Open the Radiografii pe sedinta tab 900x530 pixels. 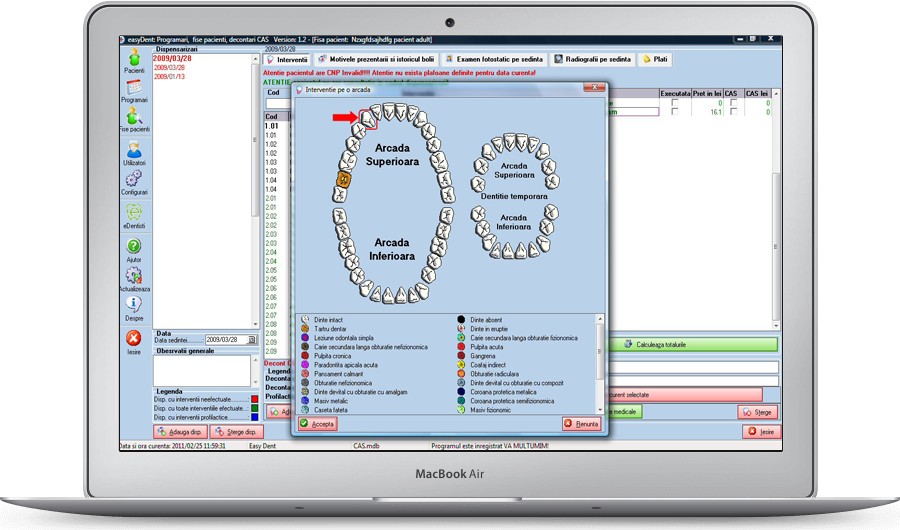590,60
